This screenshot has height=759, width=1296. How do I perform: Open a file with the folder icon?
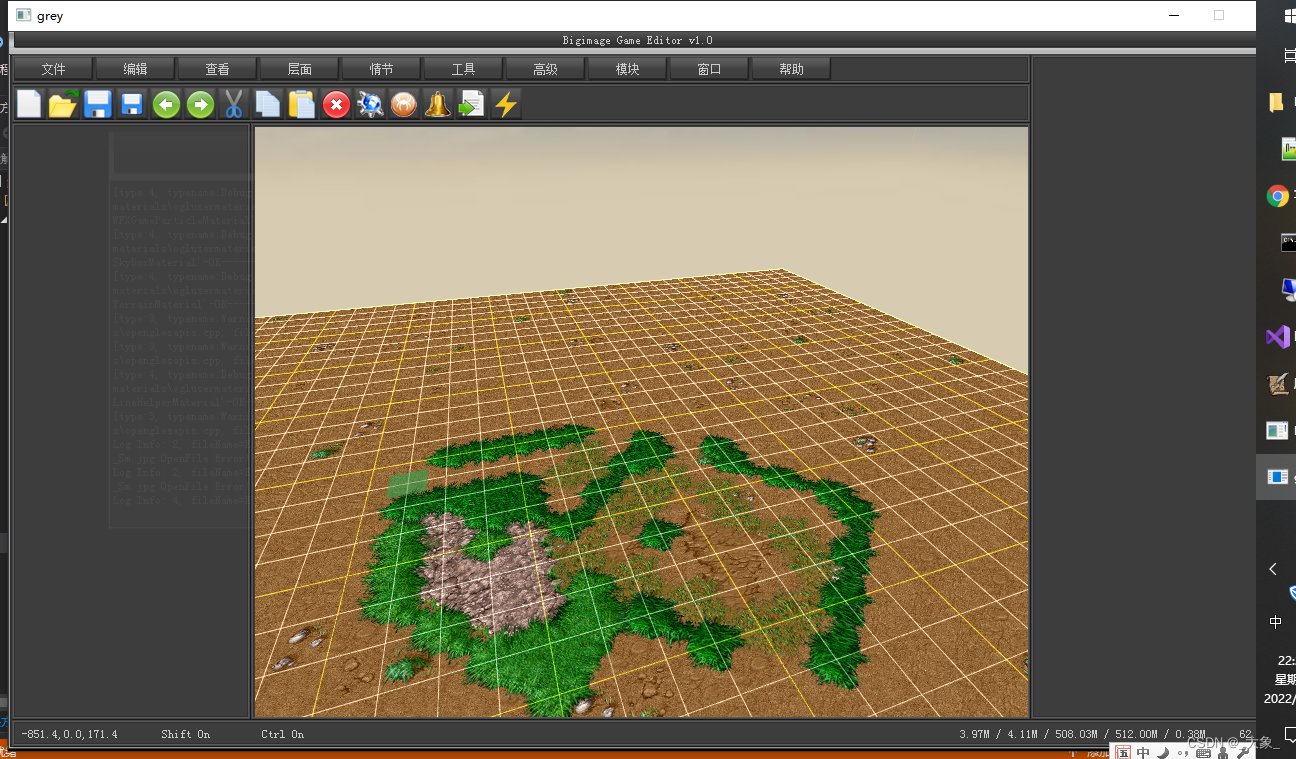click(x=63, y=104)
